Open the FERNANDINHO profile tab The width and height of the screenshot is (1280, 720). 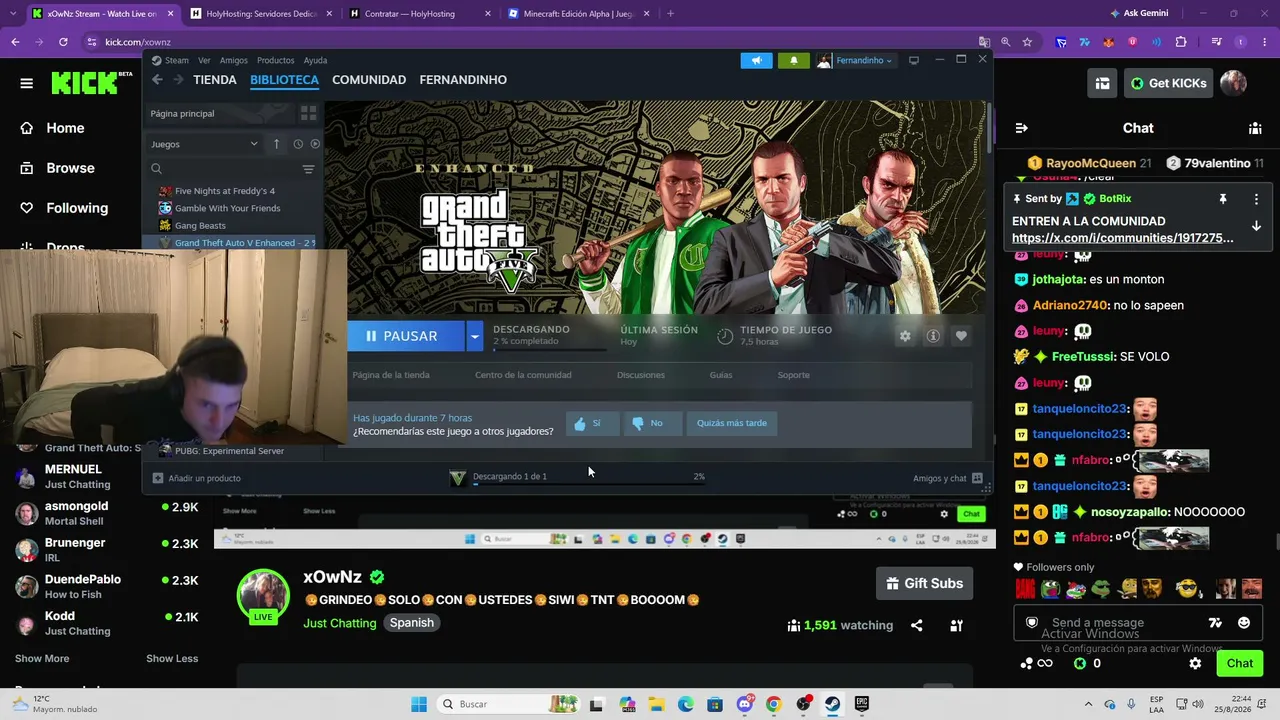pos(463,80)
